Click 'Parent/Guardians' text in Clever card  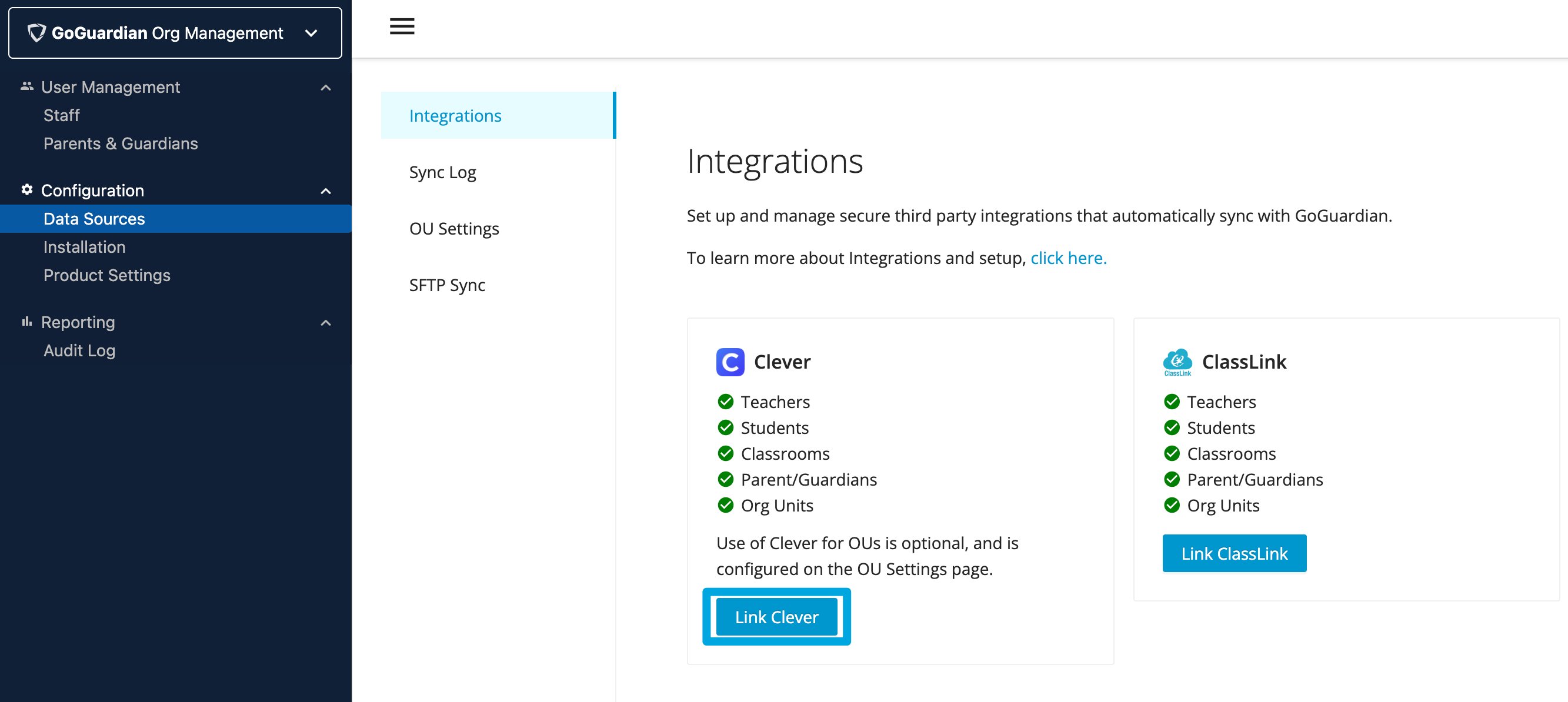tap(809, 479)
